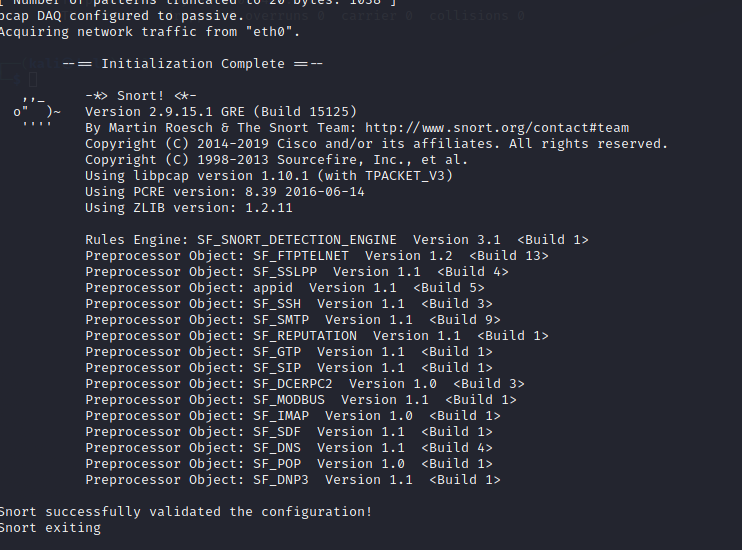Click the Snort! title line

tap(141, 96)
